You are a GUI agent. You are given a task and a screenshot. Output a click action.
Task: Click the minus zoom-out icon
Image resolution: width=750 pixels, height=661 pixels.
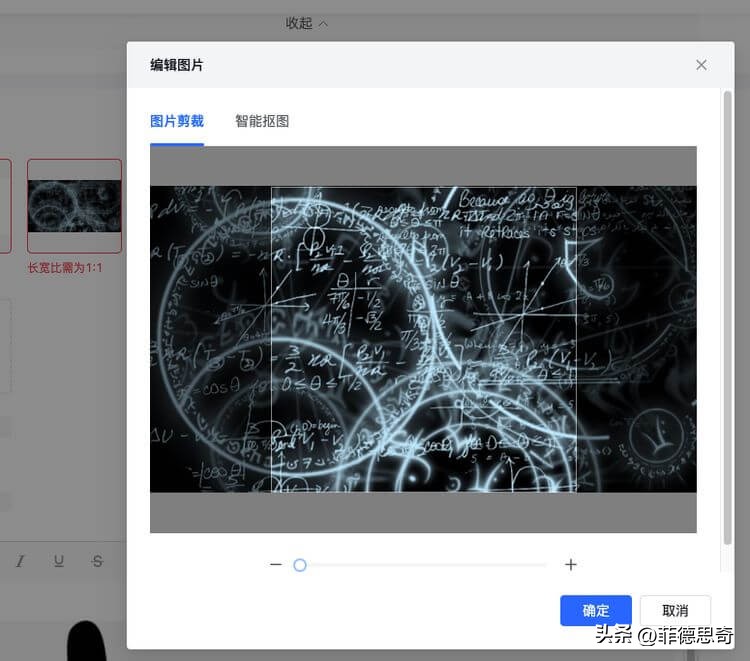276,565
